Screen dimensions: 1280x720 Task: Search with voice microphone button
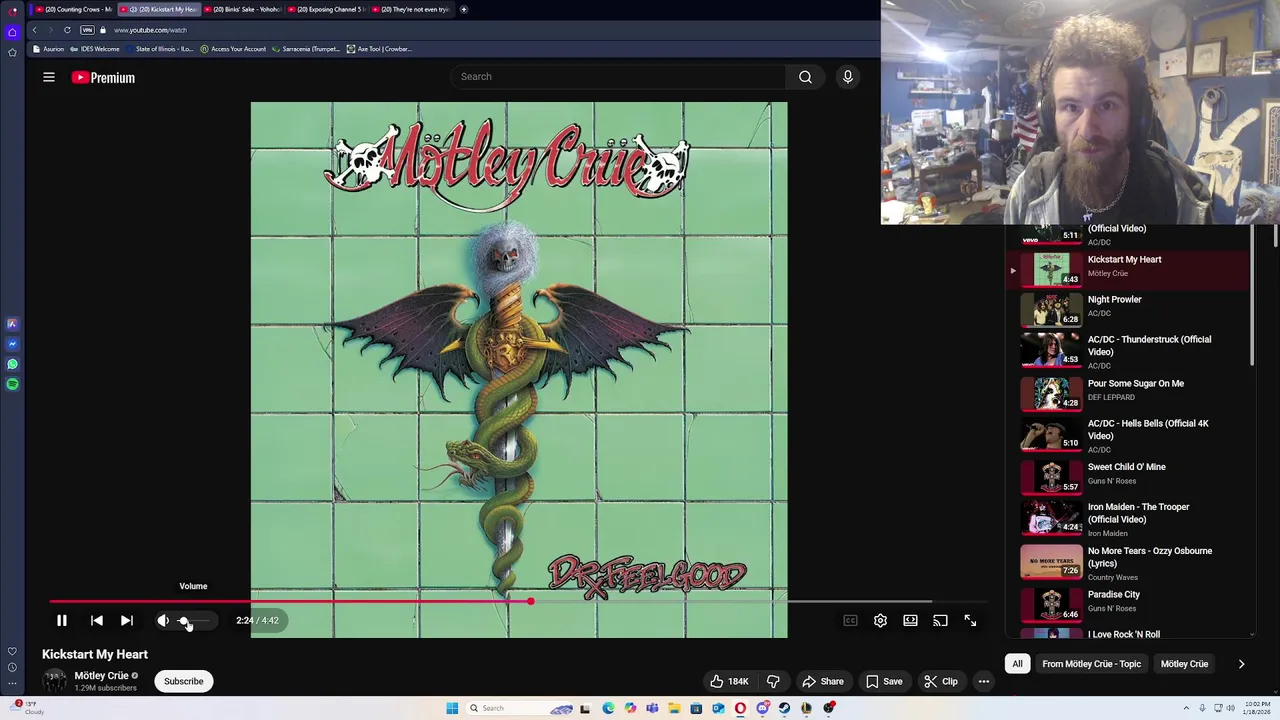847,76
